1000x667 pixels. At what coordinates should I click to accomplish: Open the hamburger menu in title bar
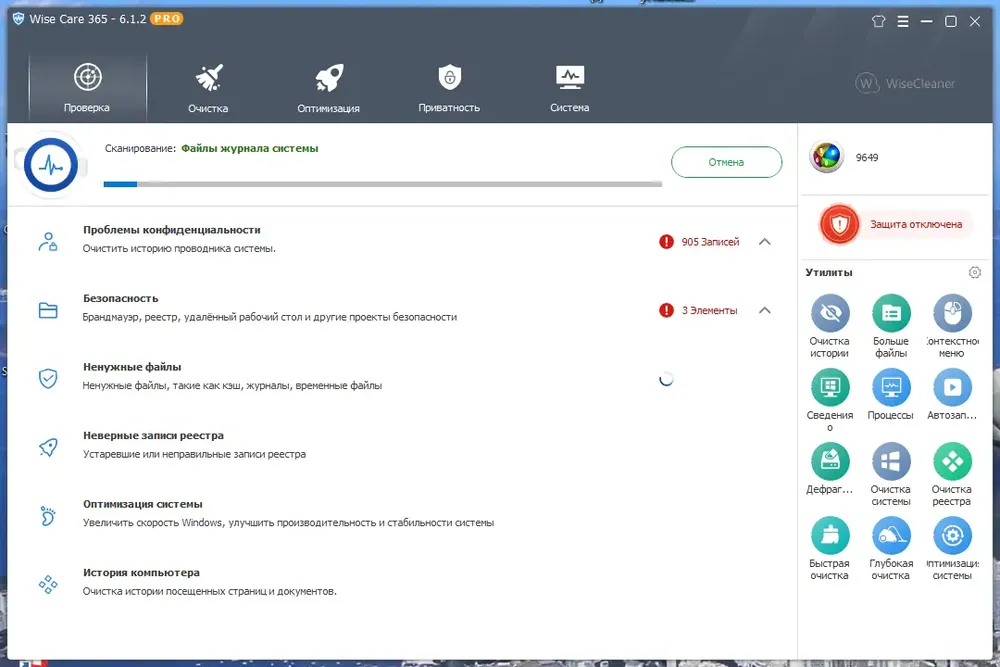pos(902,21)
